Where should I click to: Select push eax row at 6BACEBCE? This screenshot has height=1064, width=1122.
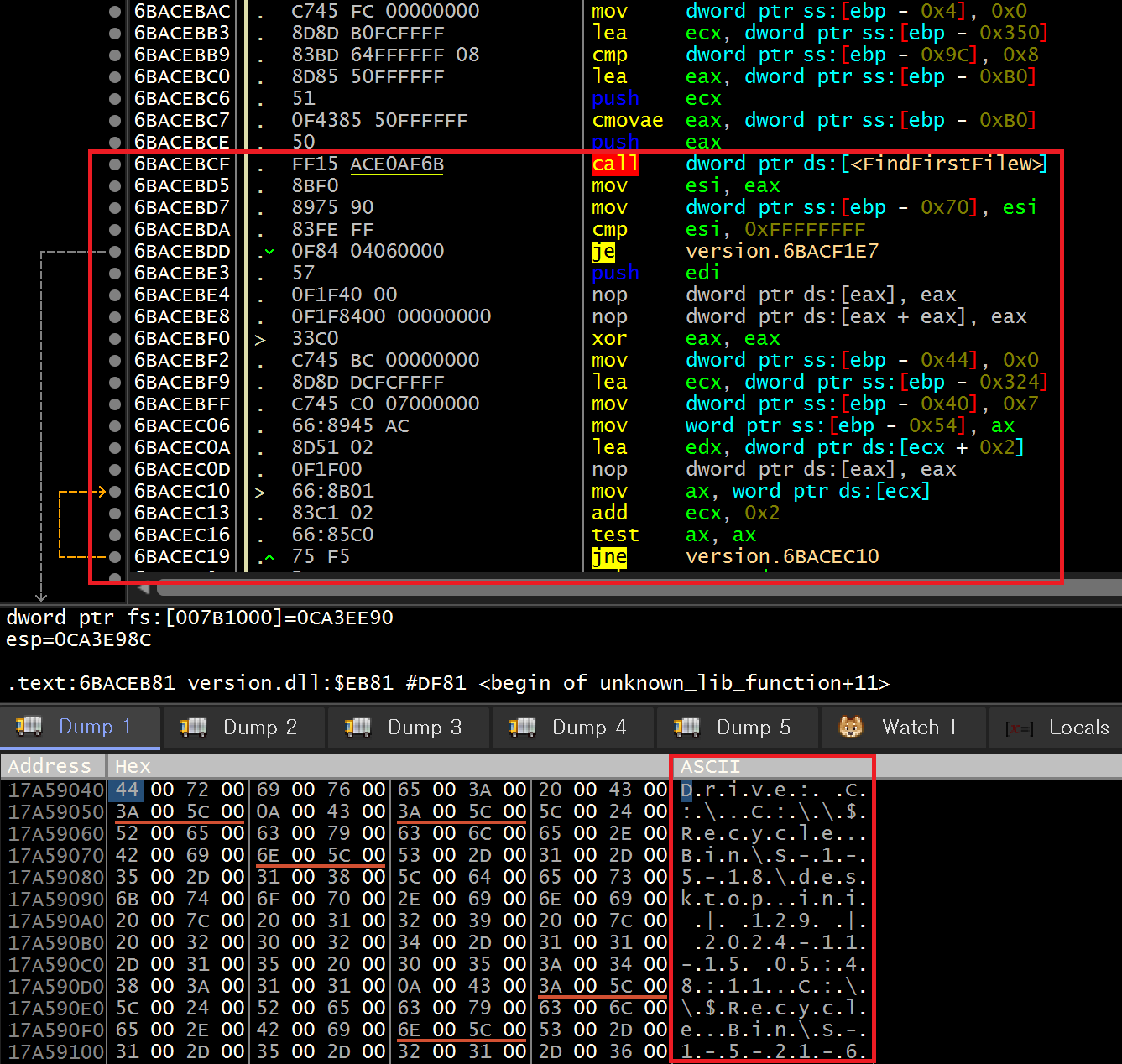point(624,143)
